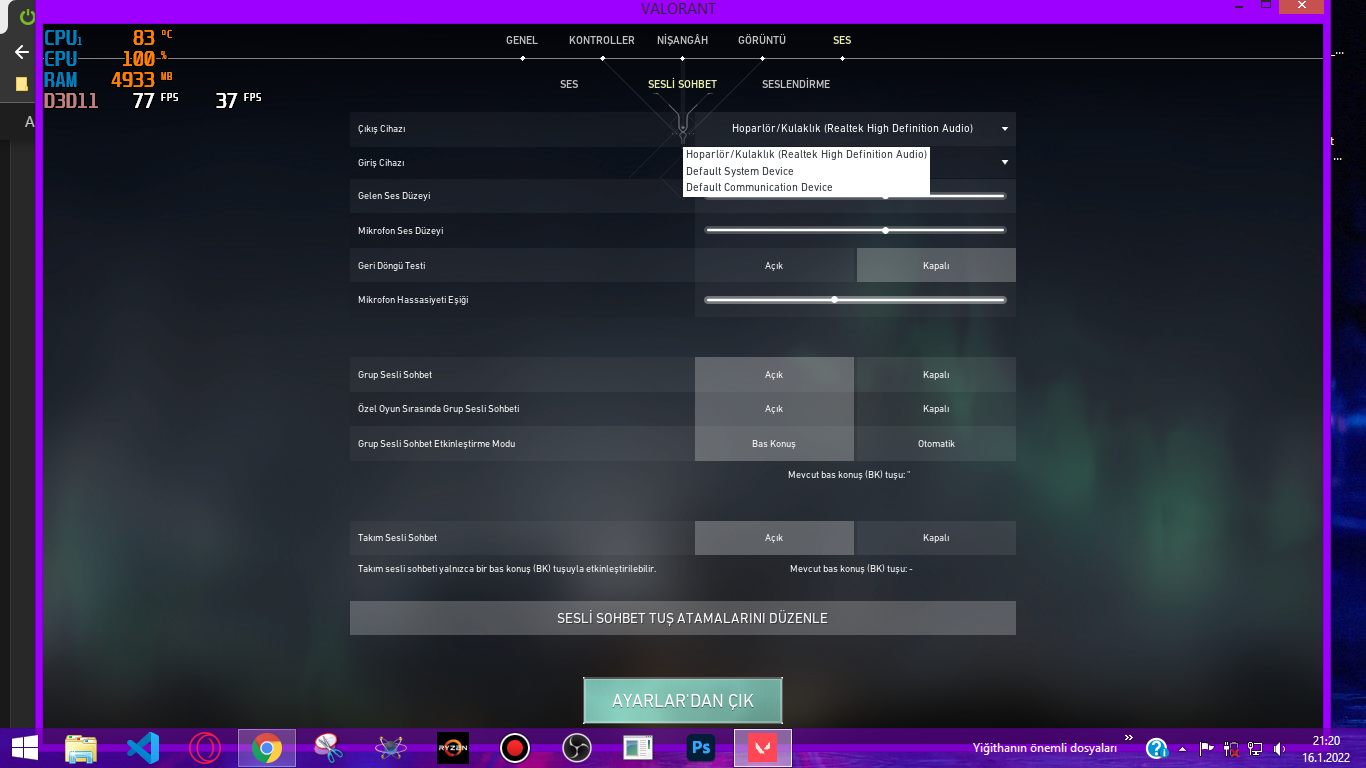Viewport: 1366px width, 768px height.
Task: Adjust the Mikrofon Hassasiyeti Eşiği slider
Action: 855,300
